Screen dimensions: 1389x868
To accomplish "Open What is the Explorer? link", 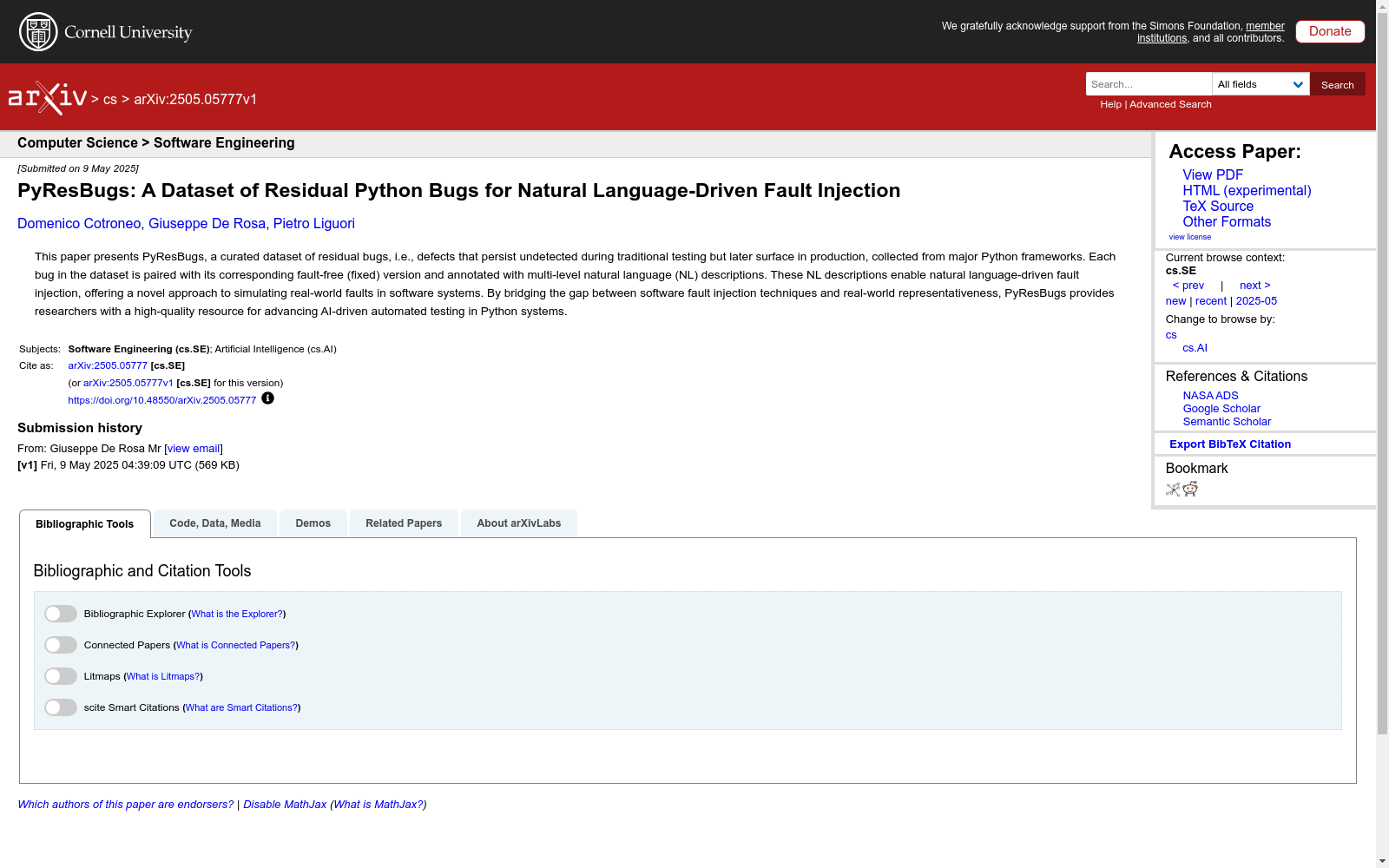I will (237, 614).
